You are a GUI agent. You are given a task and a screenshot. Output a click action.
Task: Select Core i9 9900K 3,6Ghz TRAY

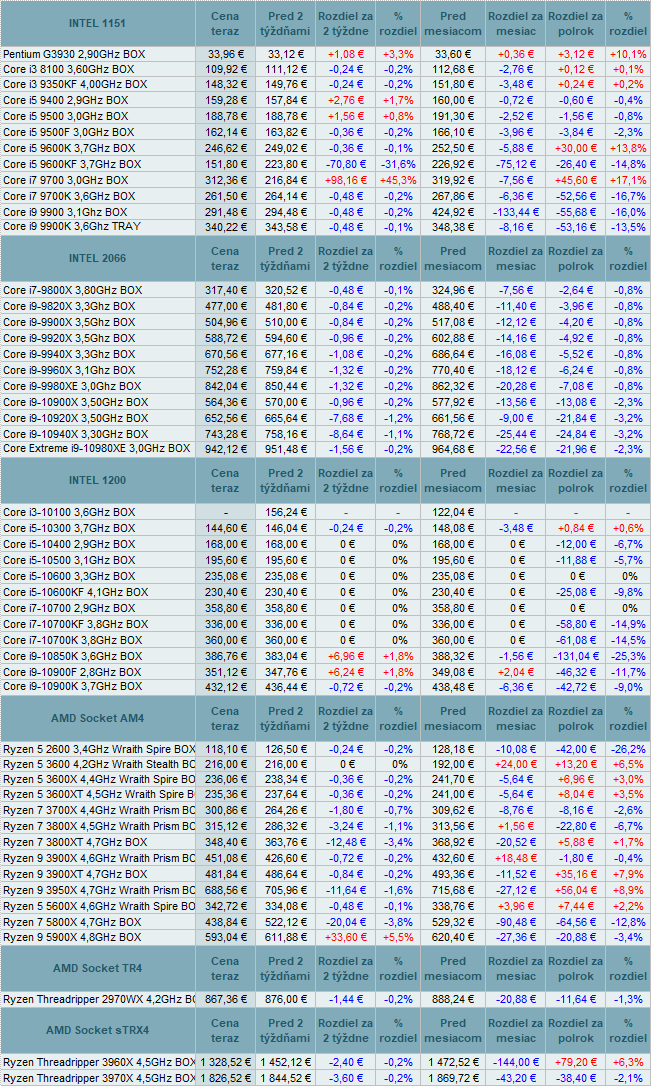[x=72, y=227]
